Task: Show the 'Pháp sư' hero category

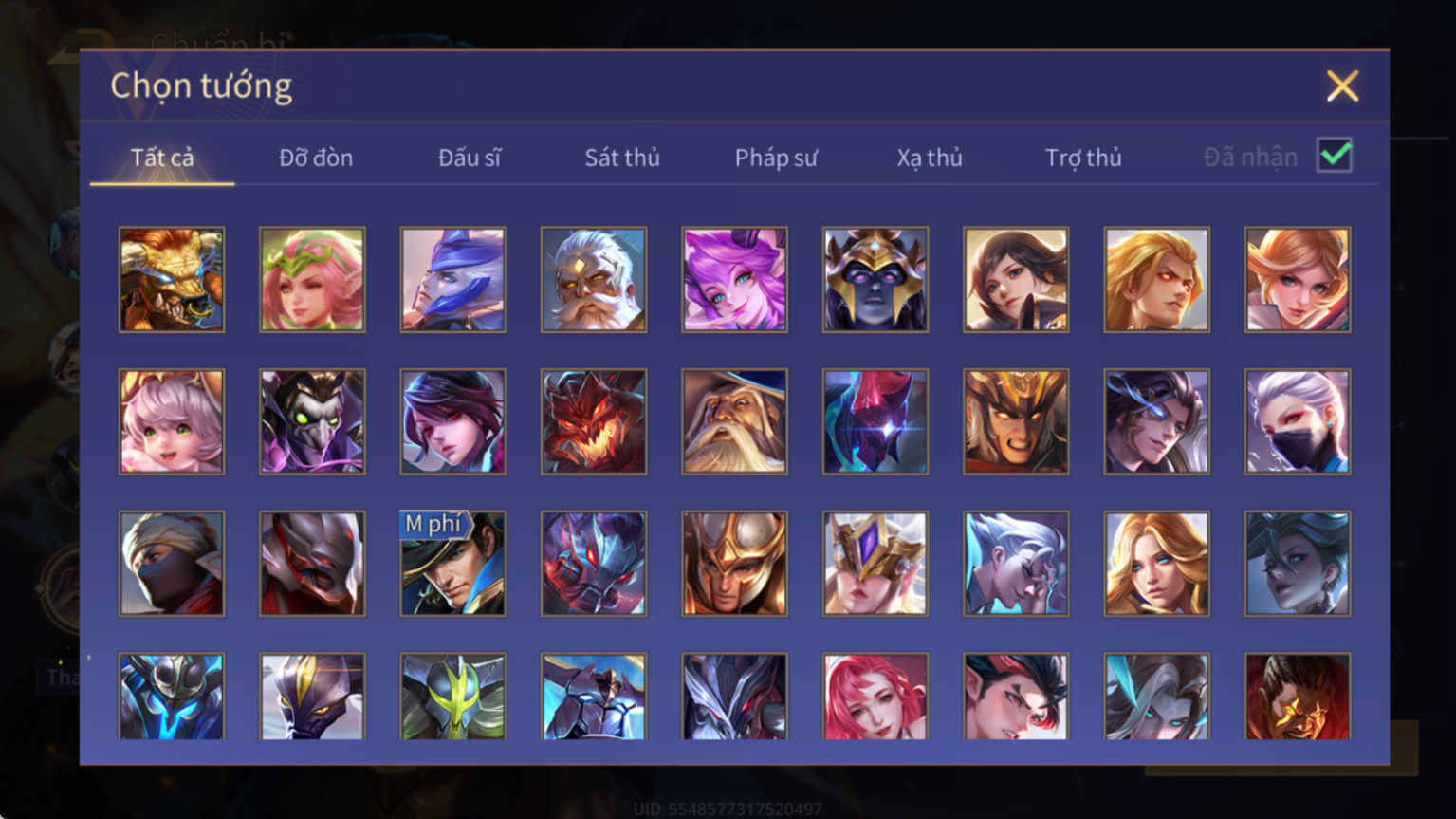Action: pyautogui.click(x=776, y=158)
